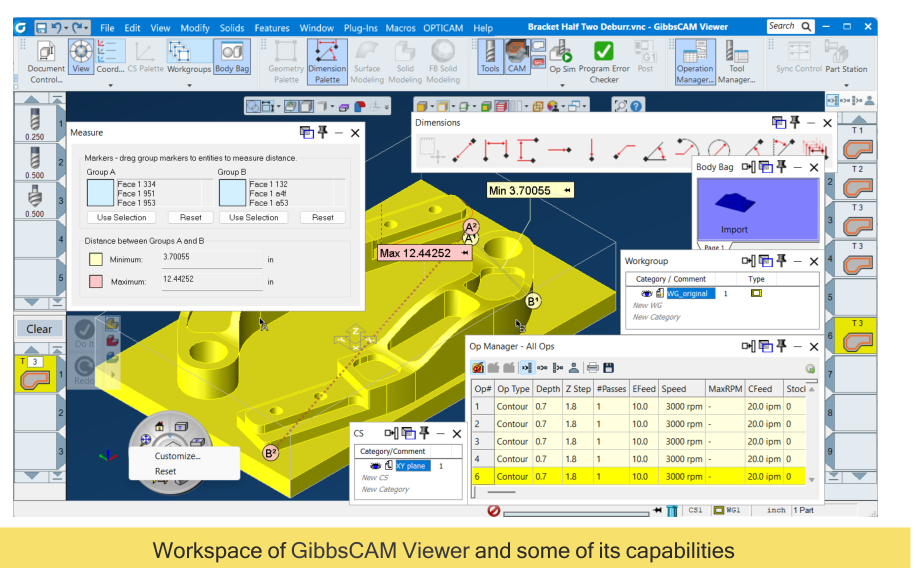Open the Operation Manager
The image size is (915, 585).
(x=694, y=62)
